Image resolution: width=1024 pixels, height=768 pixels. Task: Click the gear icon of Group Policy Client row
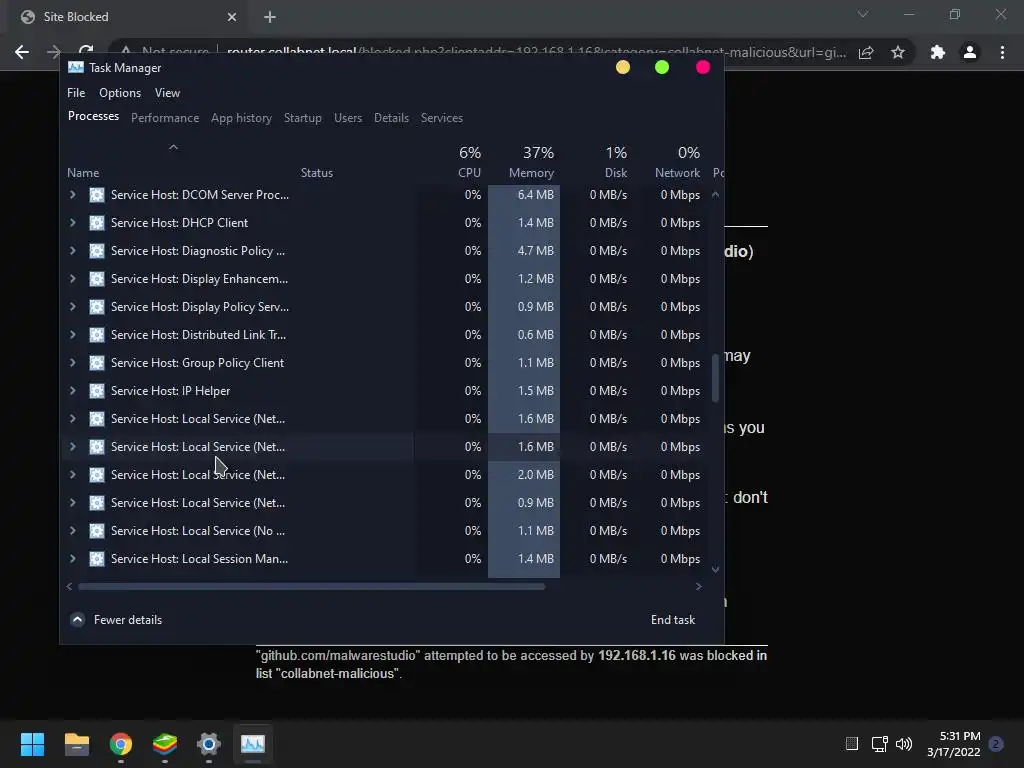coord(97,362)
